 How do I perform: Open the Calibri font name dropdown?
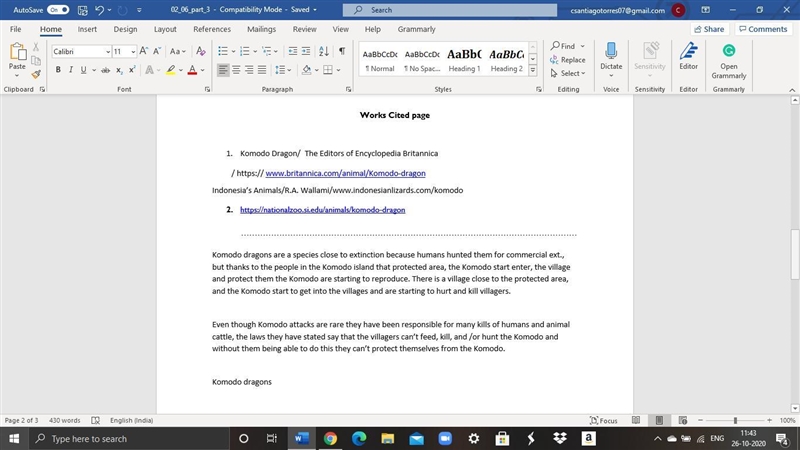[x=108, y=52]
